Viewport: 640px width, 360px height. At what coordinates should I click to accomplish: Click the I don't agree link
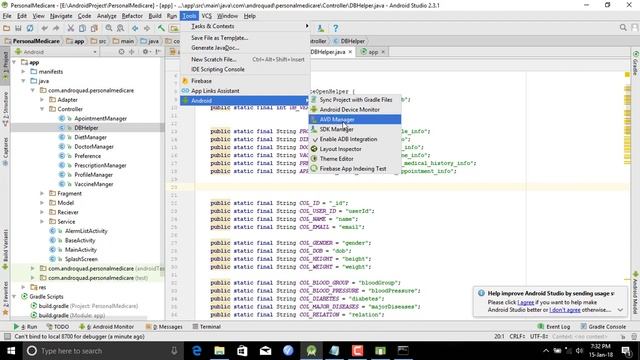pyautogui.click(x=564, y=310)
